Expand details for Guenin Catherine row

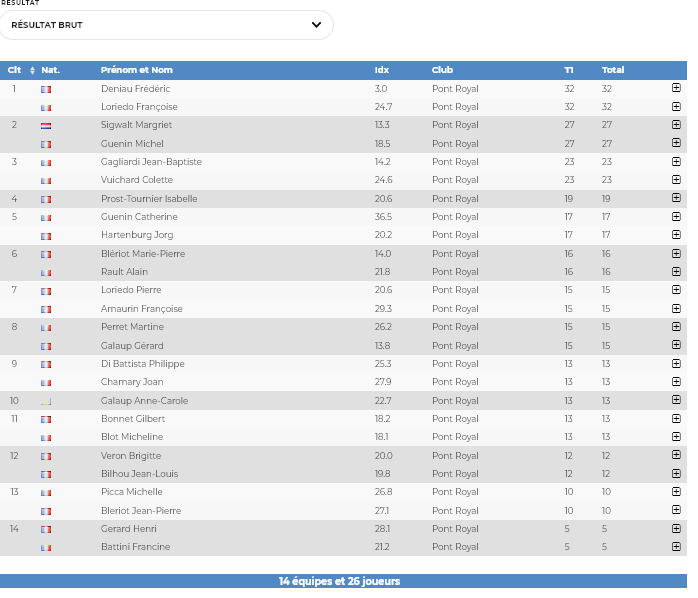[676, 216]
